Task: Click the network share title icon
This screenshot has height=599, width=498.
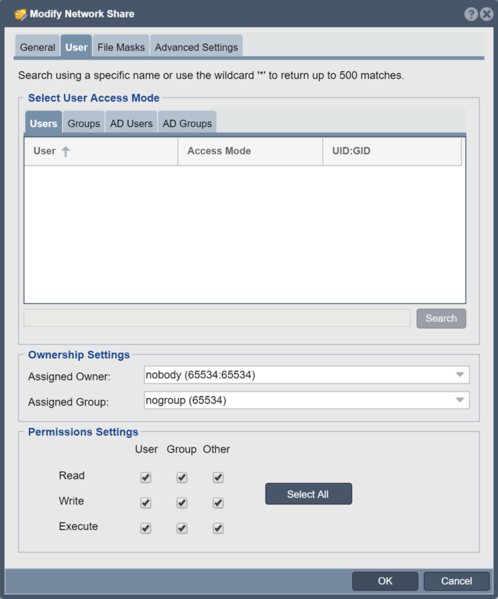Action: (x=21, y=15)
